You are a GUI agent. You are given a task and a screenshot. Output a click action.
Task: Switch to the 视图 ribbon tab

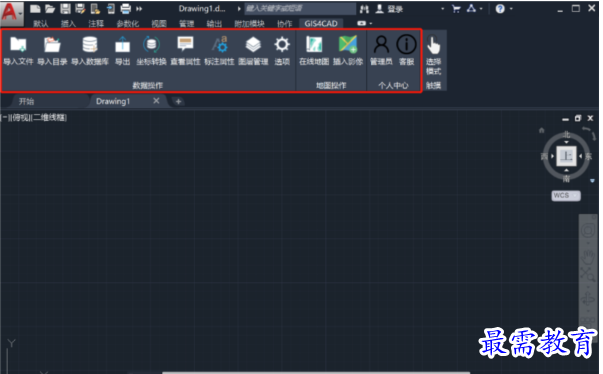[159, 24]
